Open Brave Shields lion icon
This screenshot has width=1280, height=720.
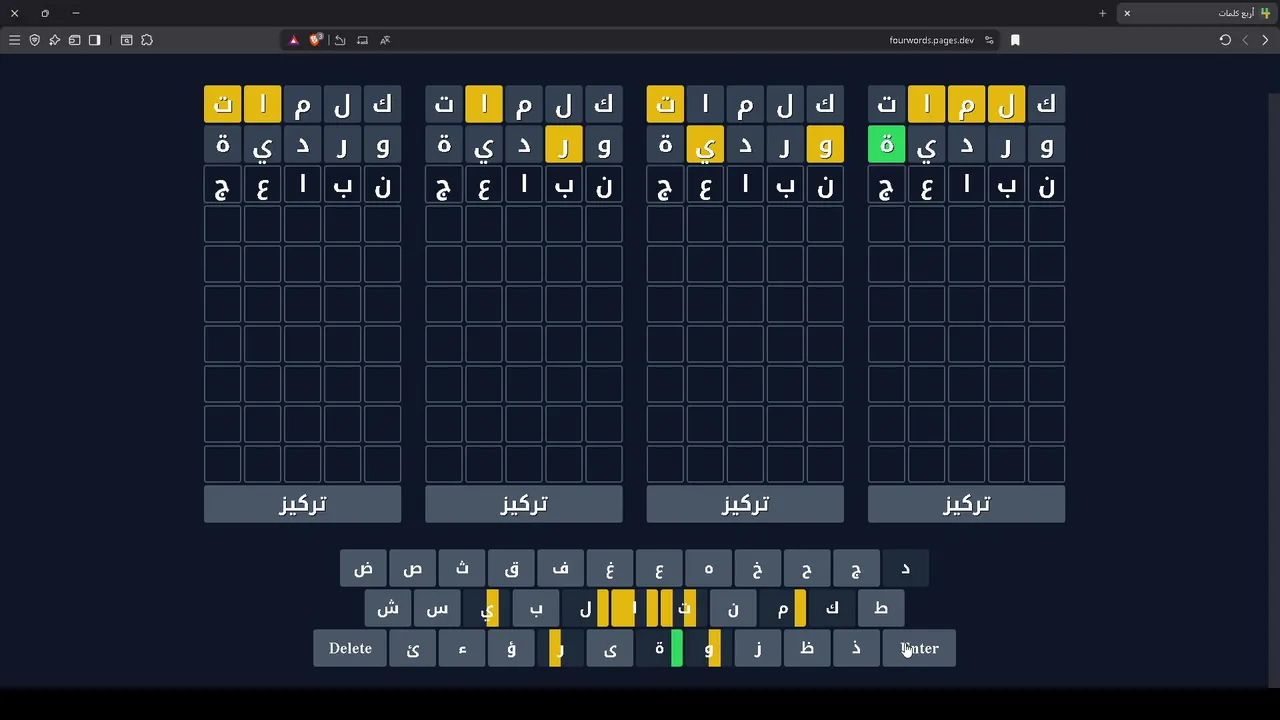(316, 40)
